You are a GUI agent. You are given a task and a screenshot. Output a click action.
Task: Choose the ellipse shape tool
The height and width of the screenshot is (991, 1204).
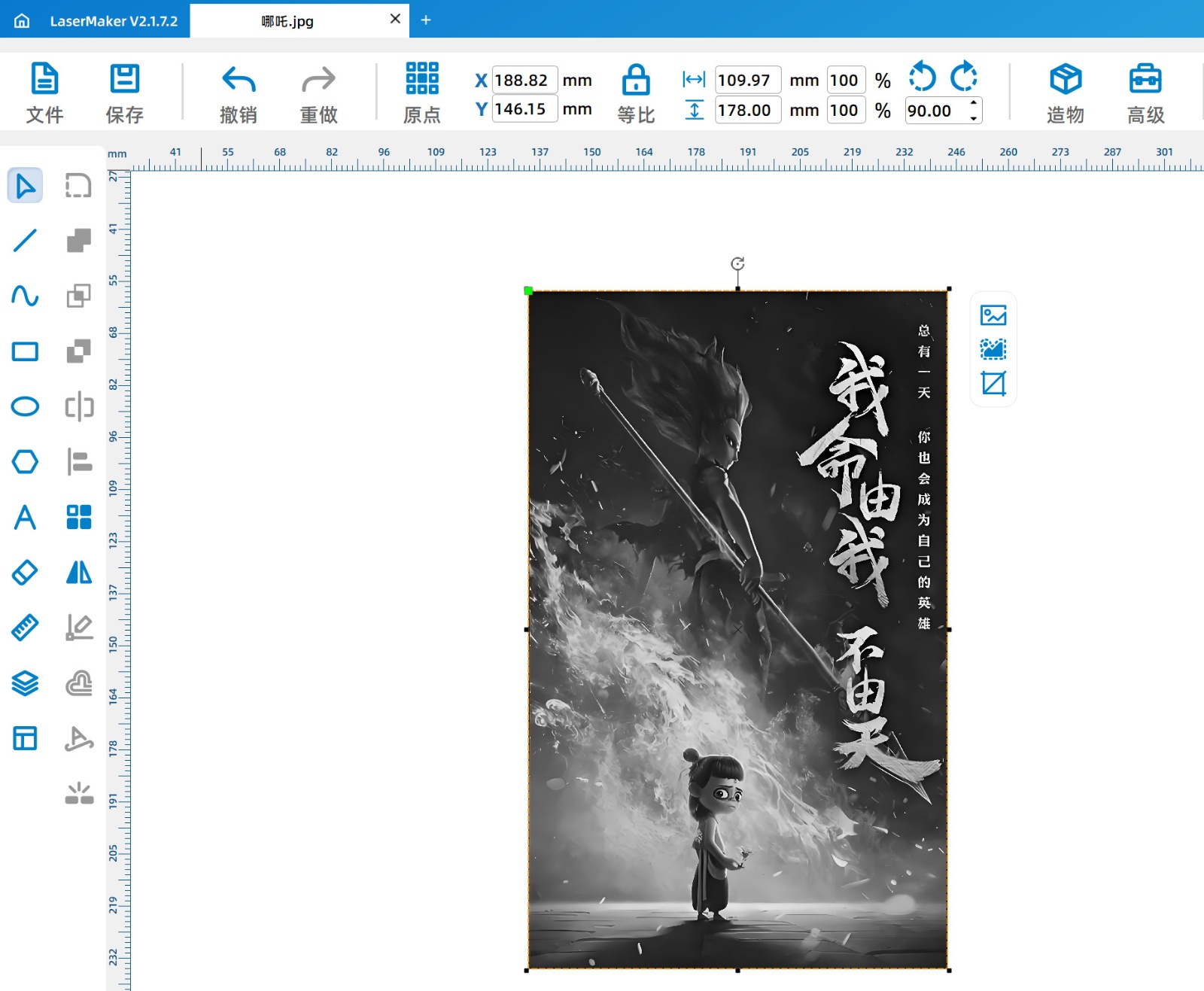coord(25,406)
